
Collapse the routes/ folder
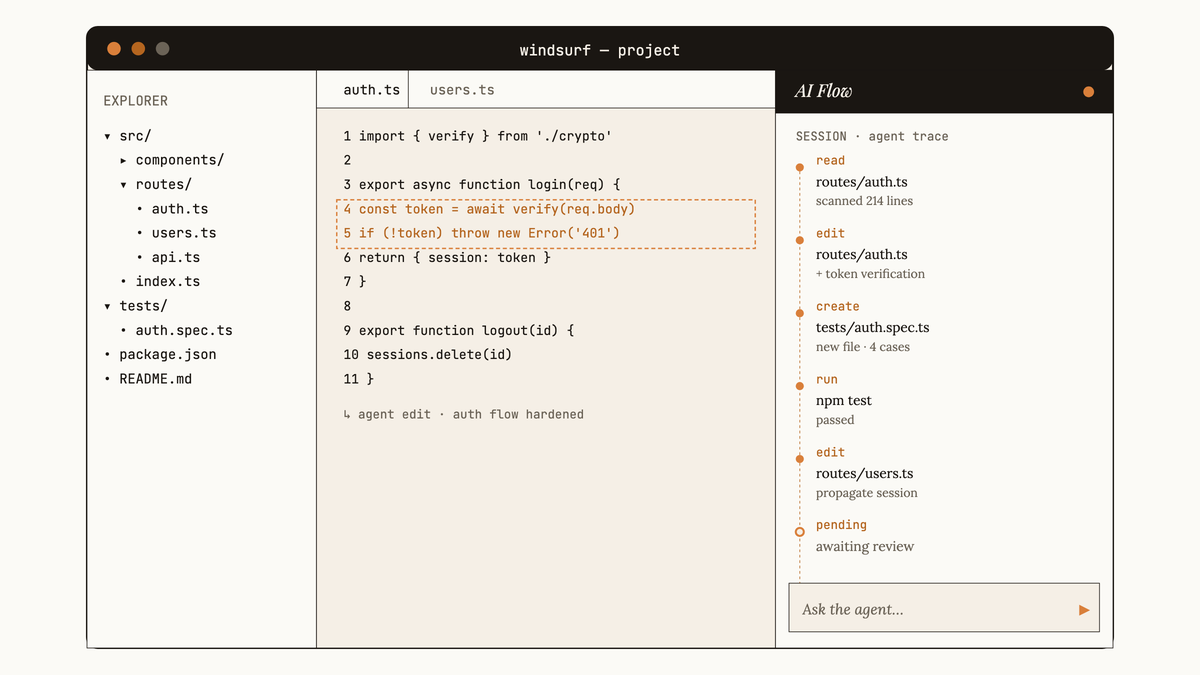click(124, 184)
